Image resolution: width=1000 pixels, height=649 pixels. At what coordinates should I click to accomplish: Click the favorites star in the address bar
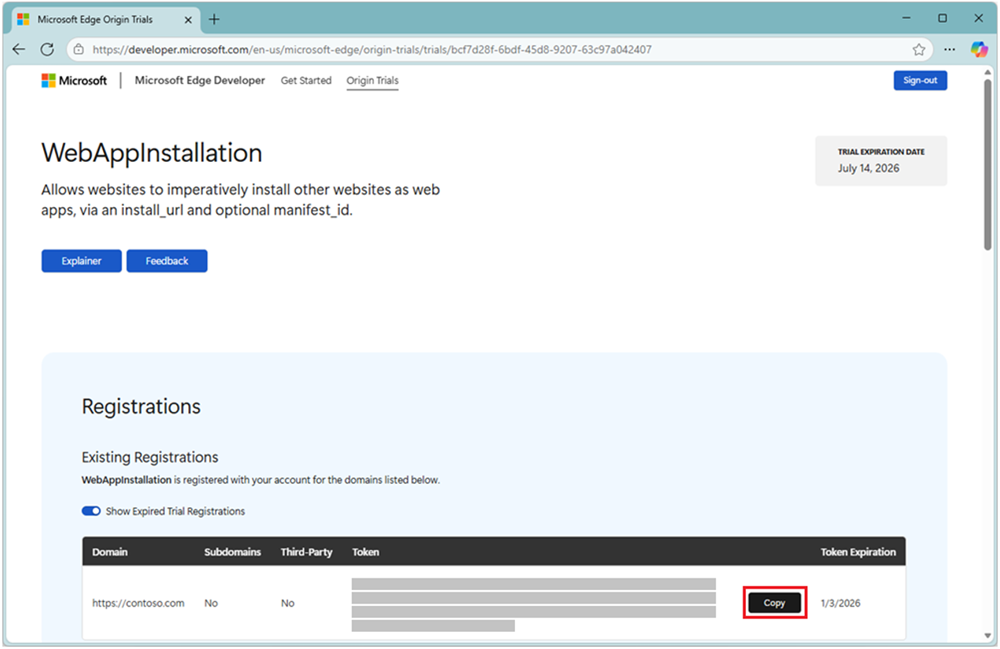(918, 48)
